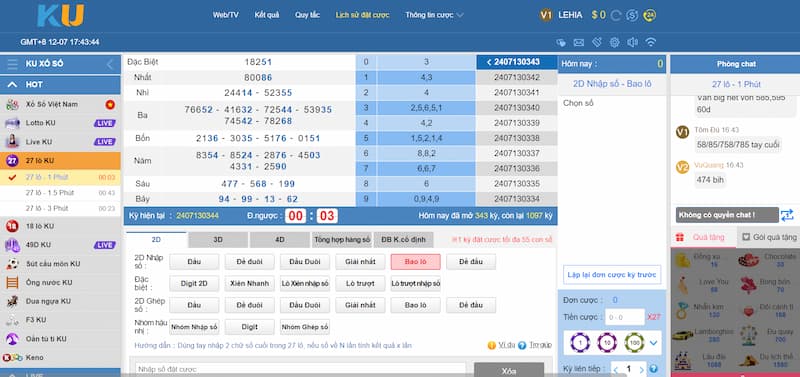Select 27 lô KU category
The height and width of the screenshot is (377, 800).
(x=60, y=161)
